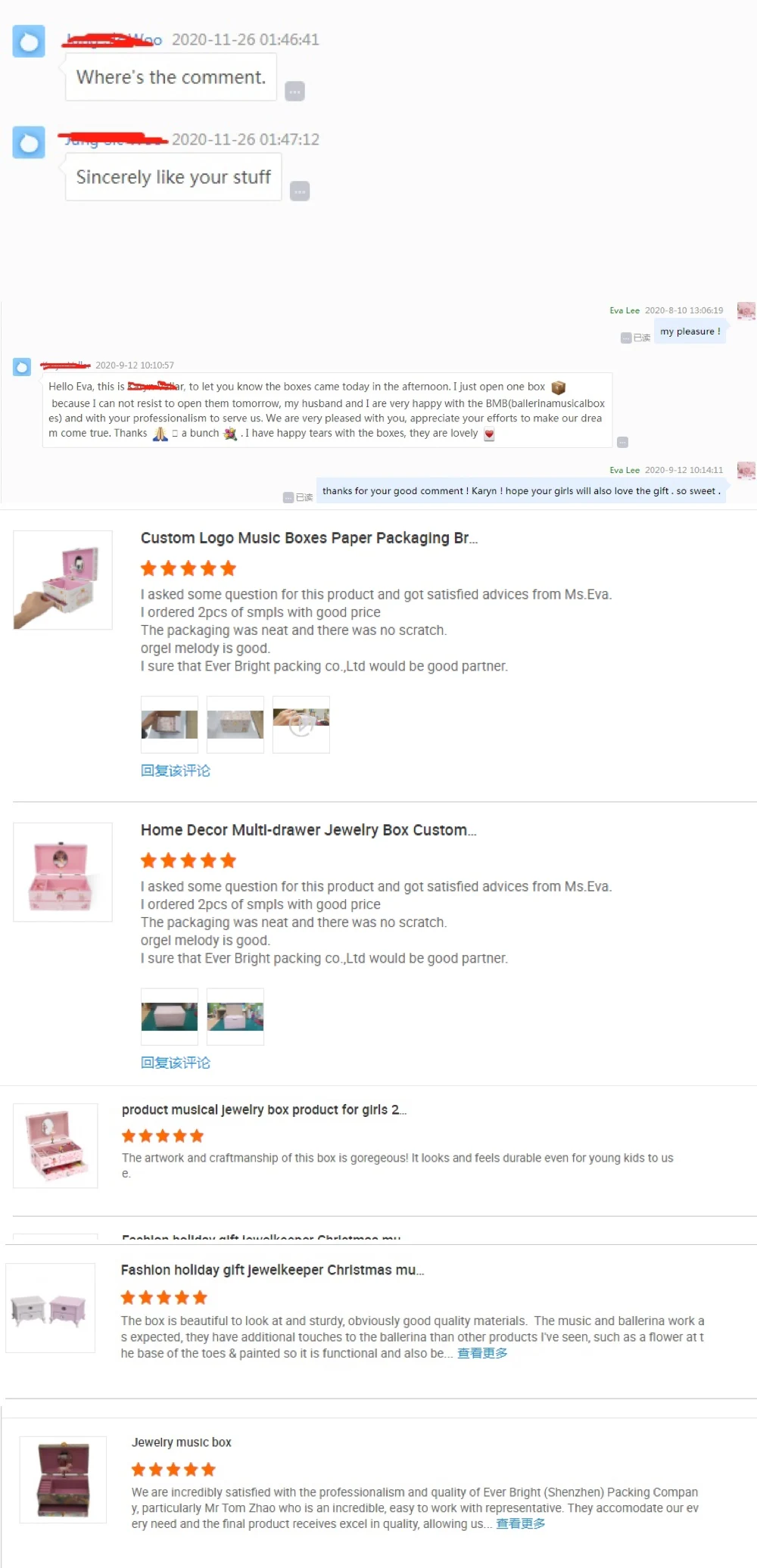Open the "product musical jewelry box product for girls" title
The height and width of the screenshot is (1568, 757).
point(264,1109)
